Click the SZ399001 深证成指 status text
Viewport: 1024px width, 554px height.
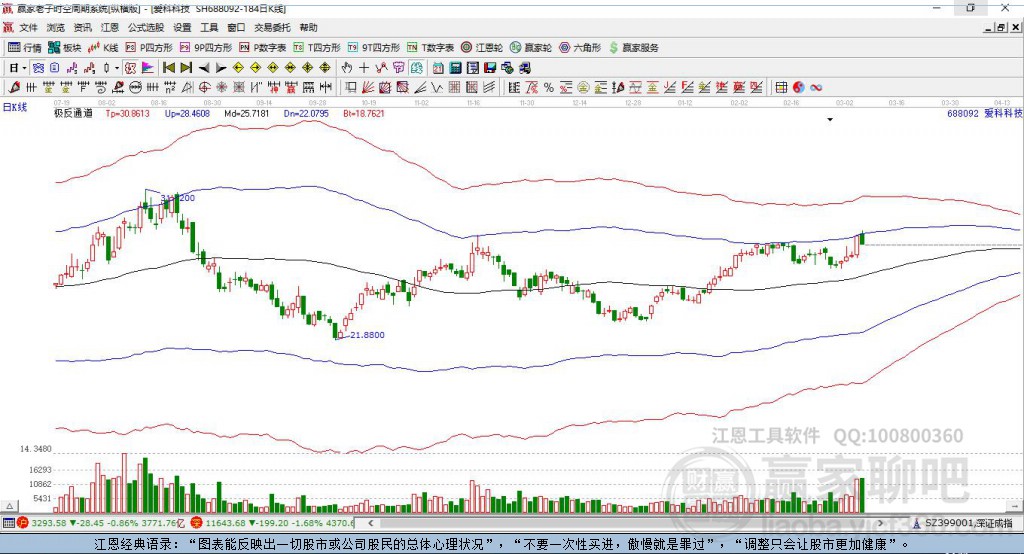[x=968, y=523]
